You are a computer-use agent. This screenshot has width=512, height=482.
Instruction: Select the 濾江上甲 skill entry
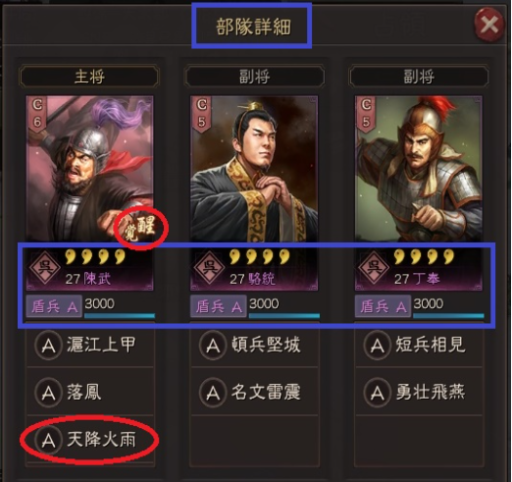90,345
